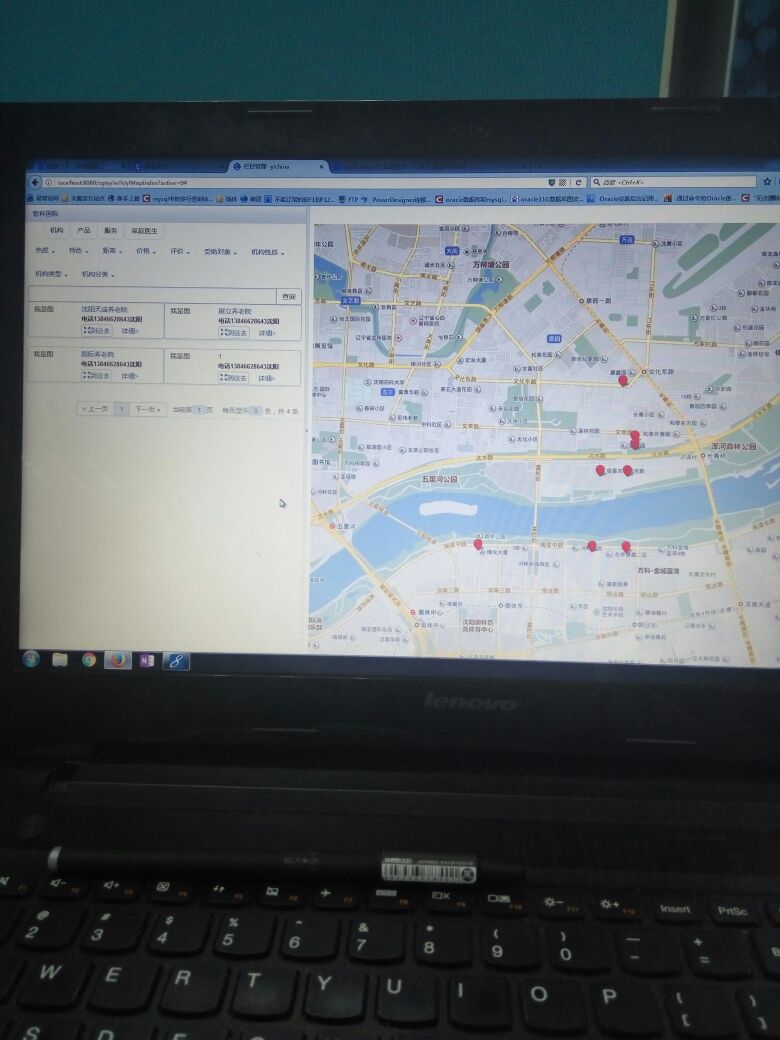Image resolution: width=780 pixels, height=1040 pixels.
Task: Click the search input field beside 查询
Action: (152, 296)
